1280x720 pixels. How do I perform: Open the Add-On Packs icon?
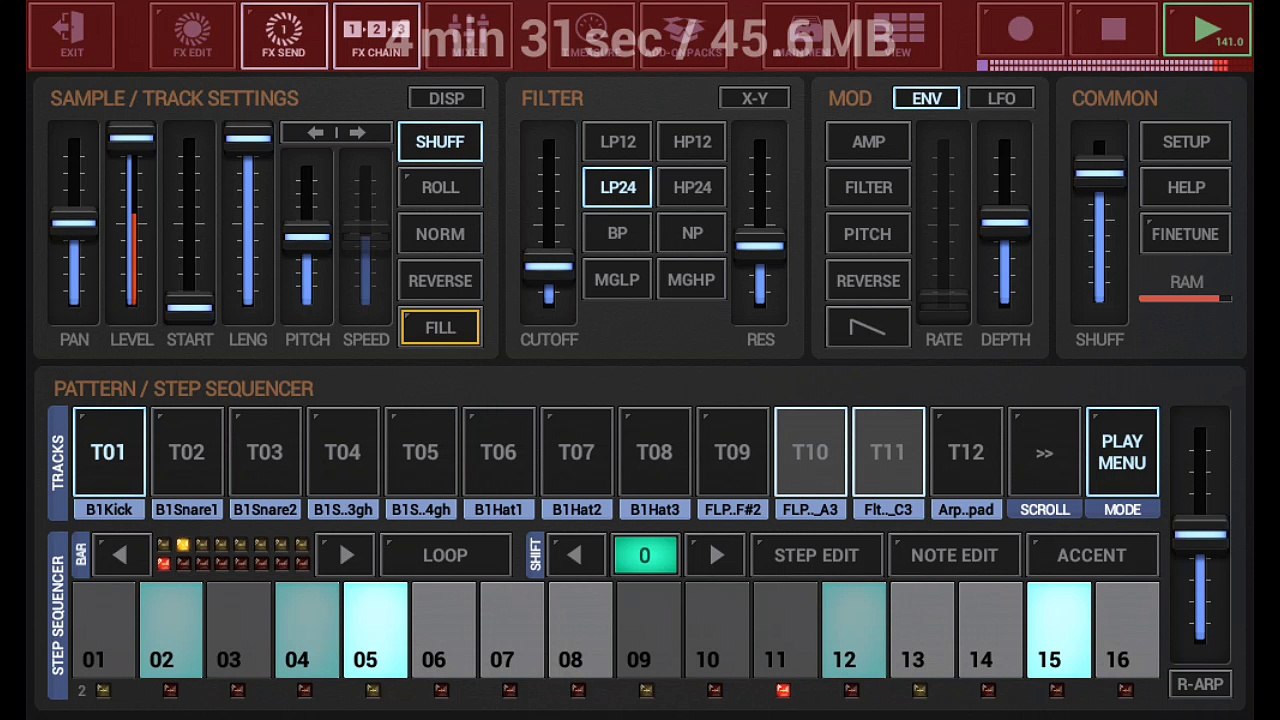click(x=683, y=36)
